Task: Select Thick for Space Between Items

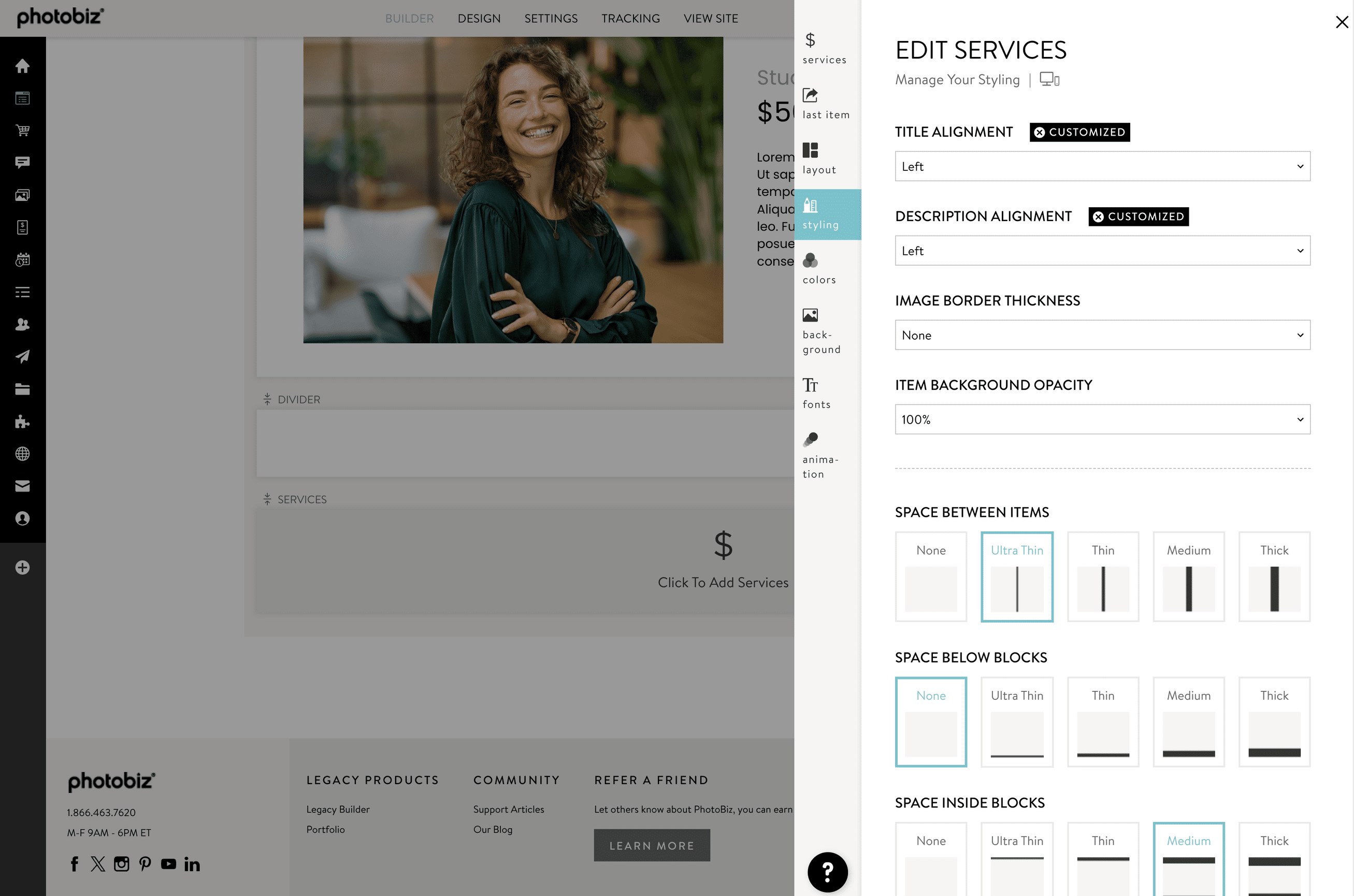Action: click(1274, 576)
